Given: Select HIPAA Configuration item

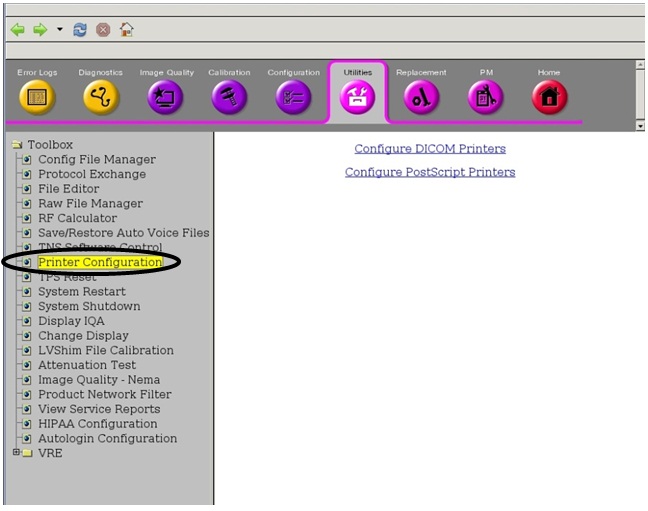Looking at the screenshot, I should click(x=97, y=424).
